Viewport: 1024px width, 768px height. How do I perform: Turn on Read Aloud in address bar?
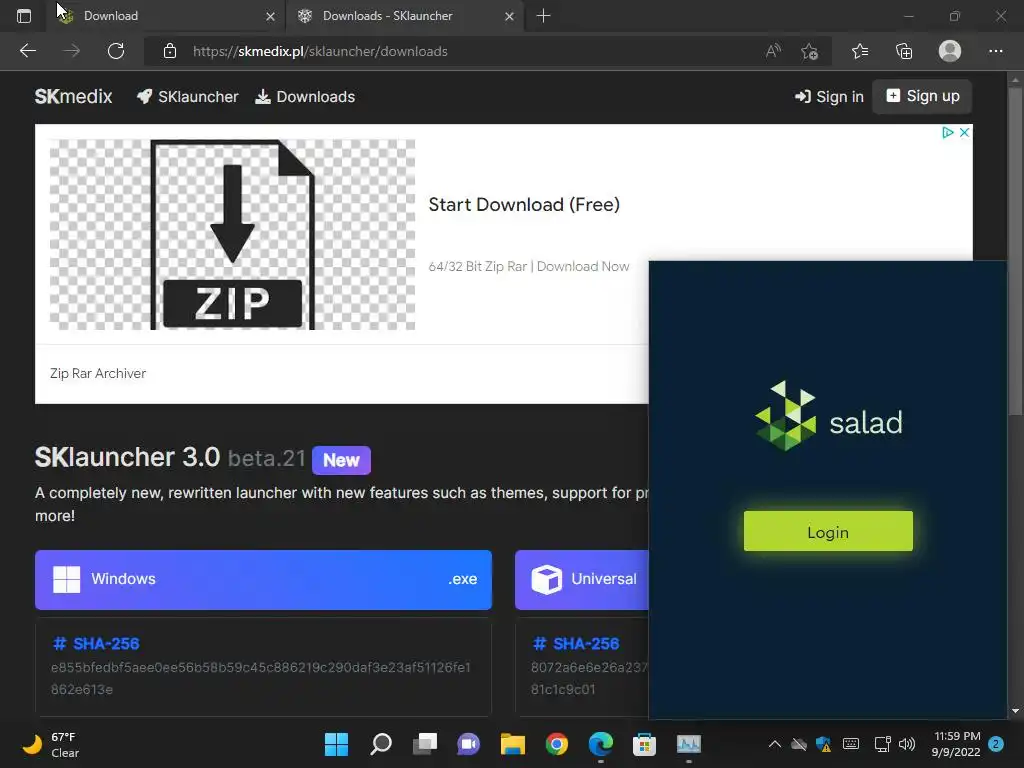(773, 51)
